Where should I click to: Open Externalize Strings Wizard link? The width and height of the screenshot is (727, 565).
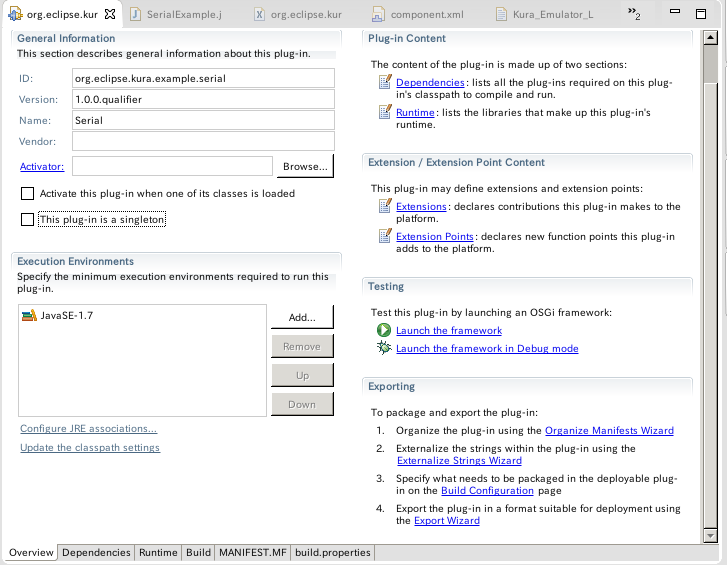(x=459, y=461)
